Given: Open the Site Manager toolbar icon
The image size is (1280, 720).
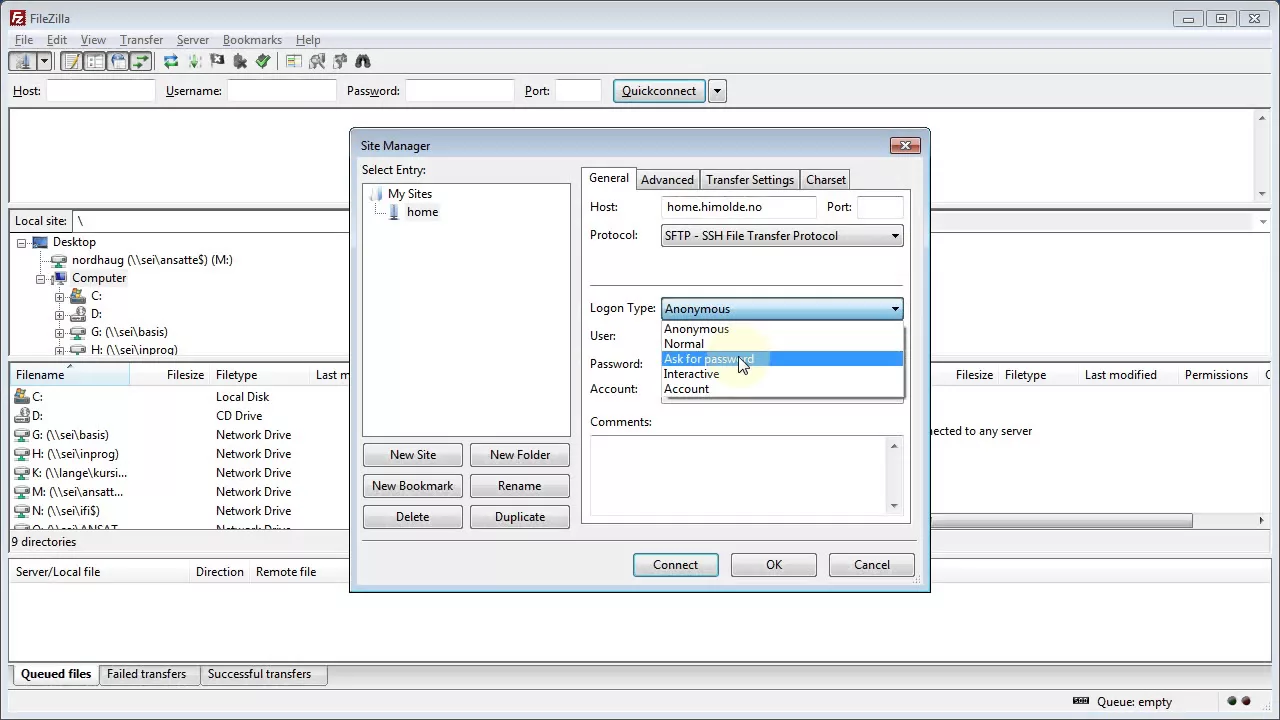Looking at the screenshot, I should coord(22,61).
